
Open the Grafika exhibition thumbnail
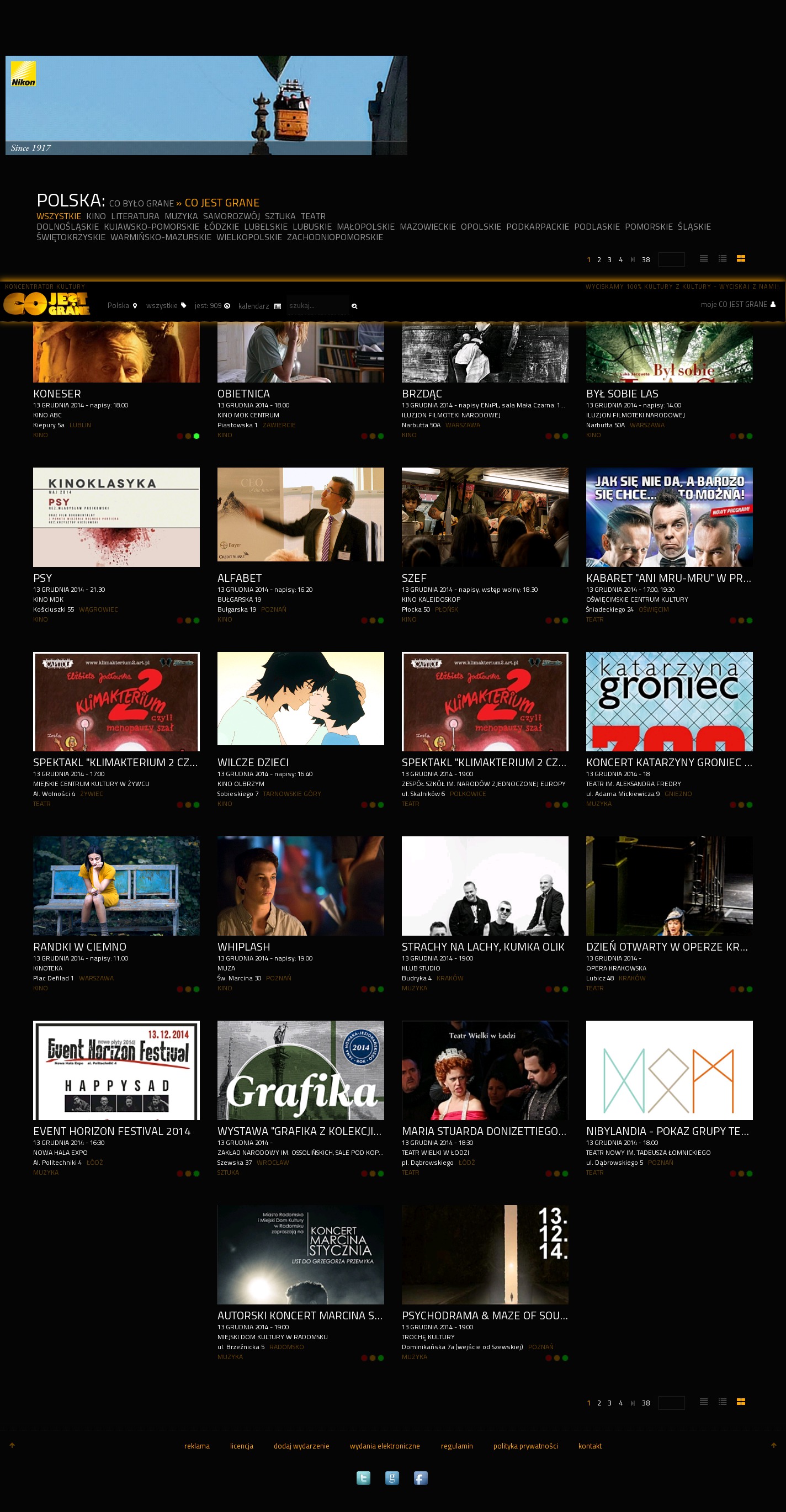click(x=301, y=1070)
